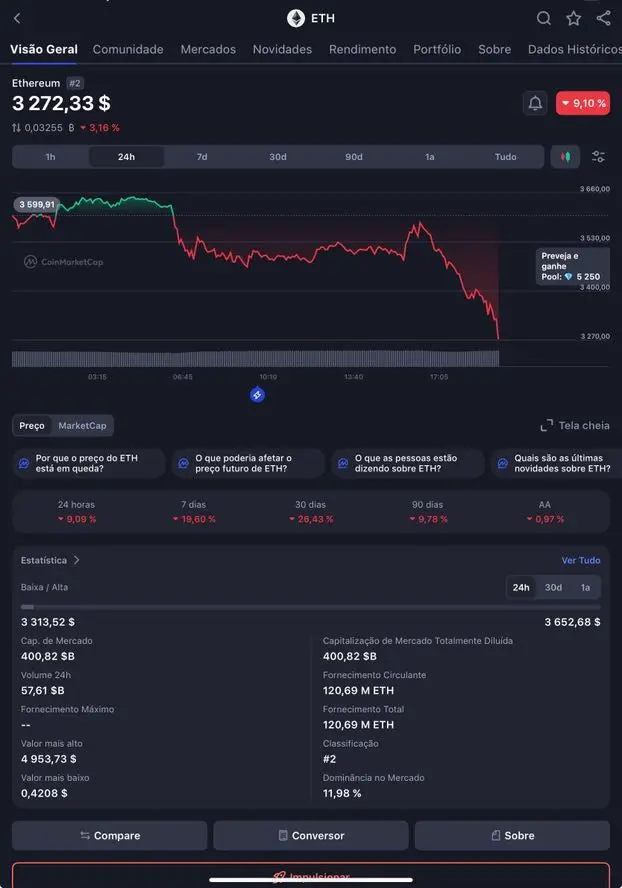Open chart settings sliders icon
The image size is (622, 888).
(598, 157)
